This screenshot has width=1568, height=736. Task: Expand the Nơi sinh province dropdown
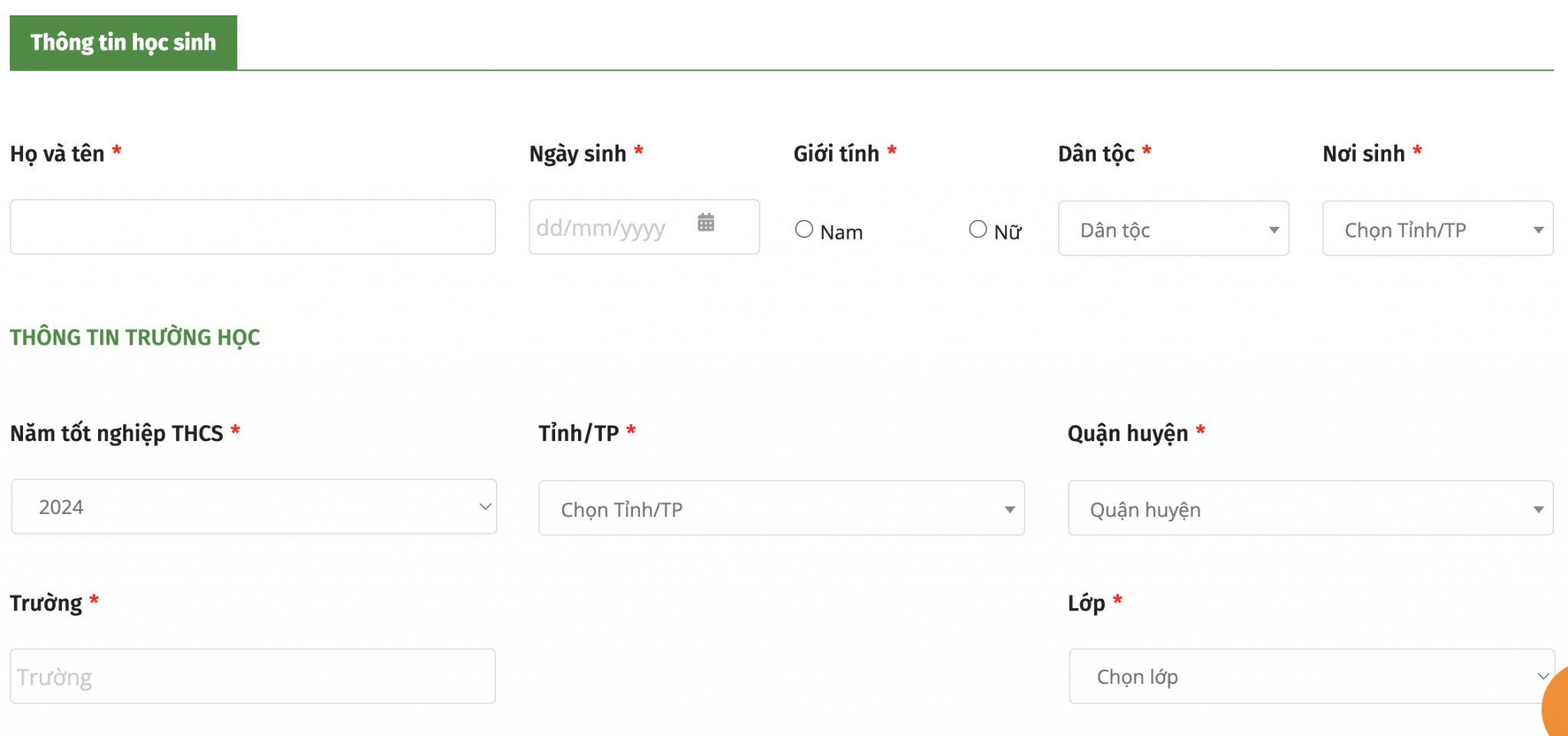pyautogui.click(x=1437, y=229)
